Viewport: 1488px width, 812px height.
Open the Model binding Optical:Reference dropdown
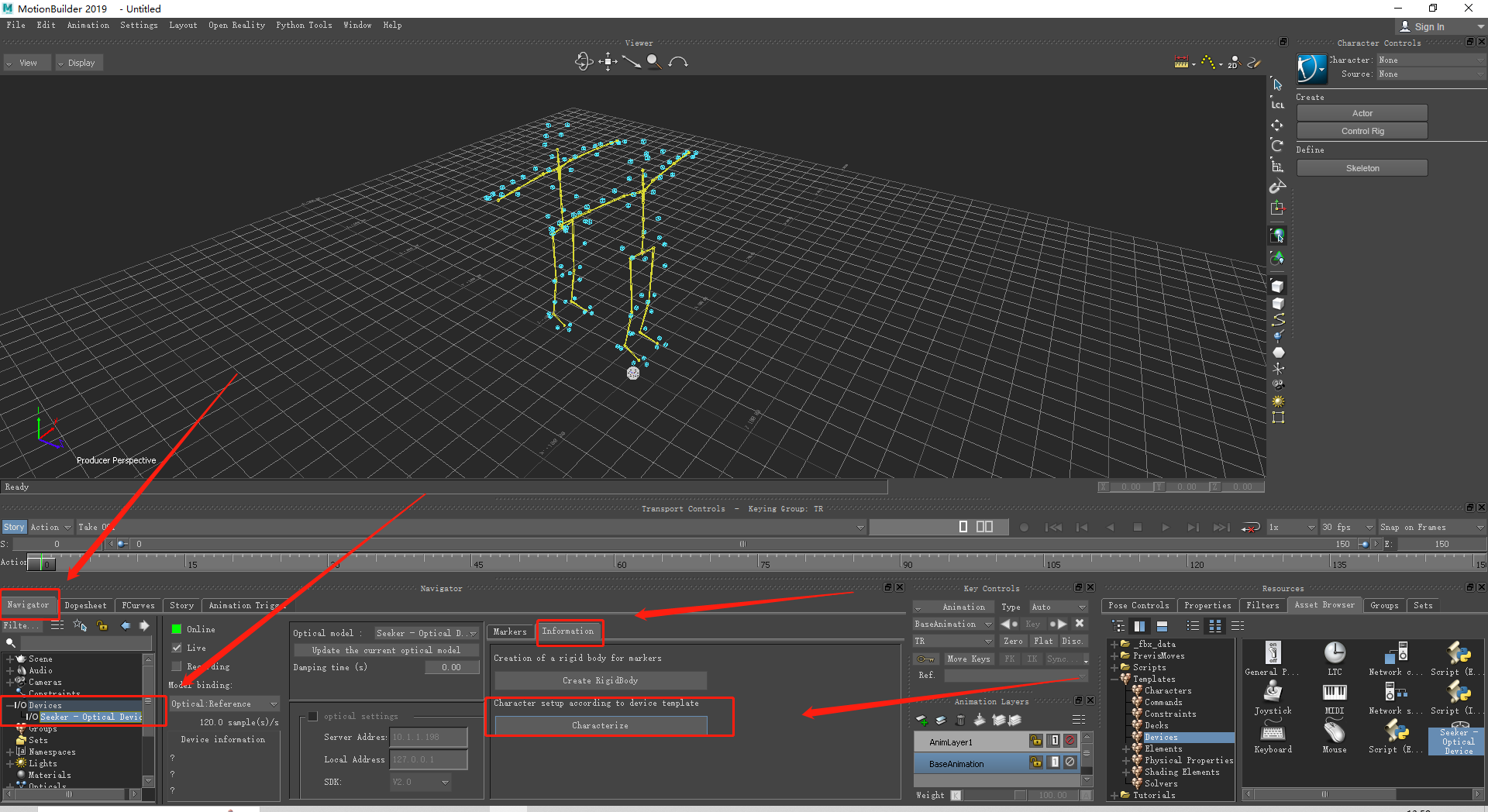224,704
